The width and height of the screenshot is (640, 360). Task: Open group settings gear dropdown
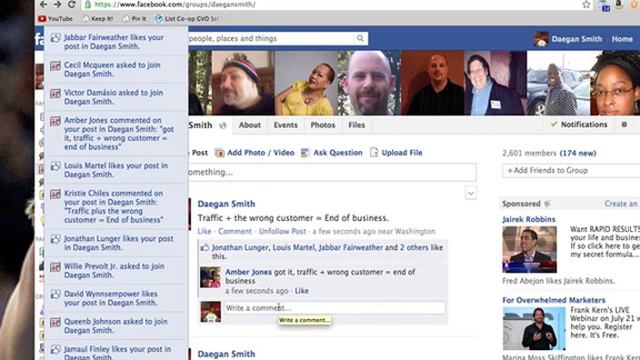tap(624, 124)
